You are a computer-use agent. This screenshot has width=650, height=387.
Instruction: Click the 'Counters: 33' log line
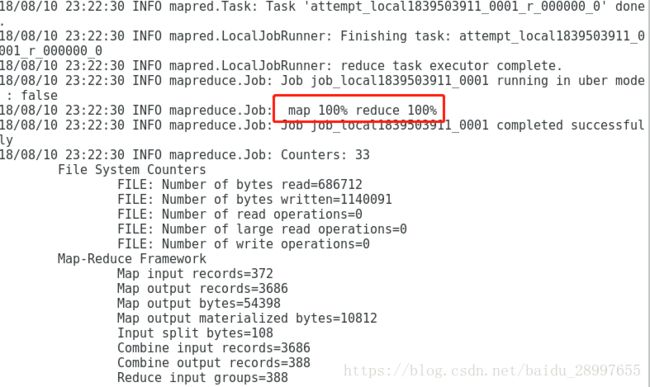pyautogui.click(x=184, y=155)
